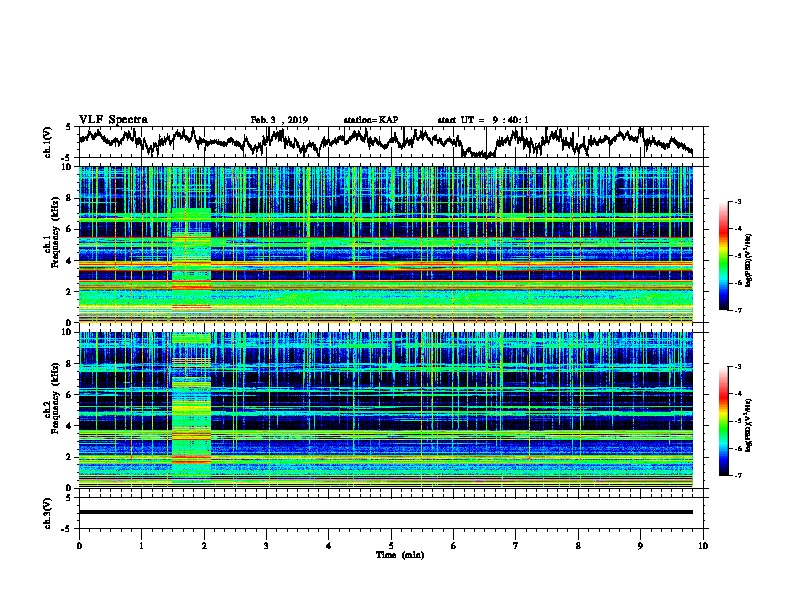Image resolution: width=792 pixels, height=612 pixels.
Task: Click the "2" tick on the time axis
Action: (x=204, y=545)
